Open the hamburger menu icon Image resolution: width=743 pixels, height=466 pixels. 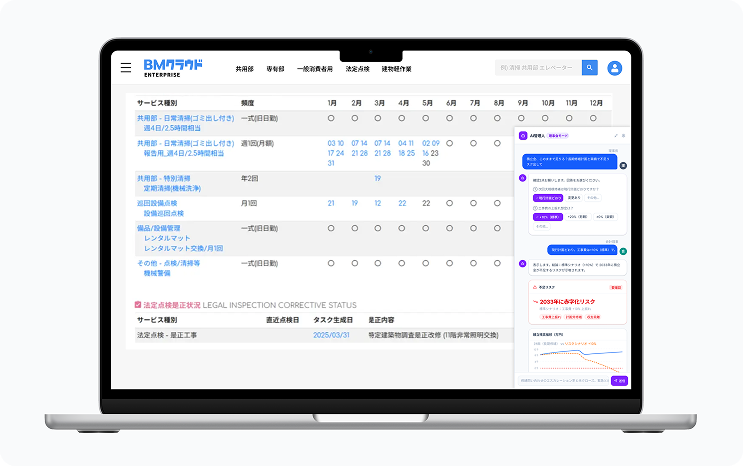(126, 68)
